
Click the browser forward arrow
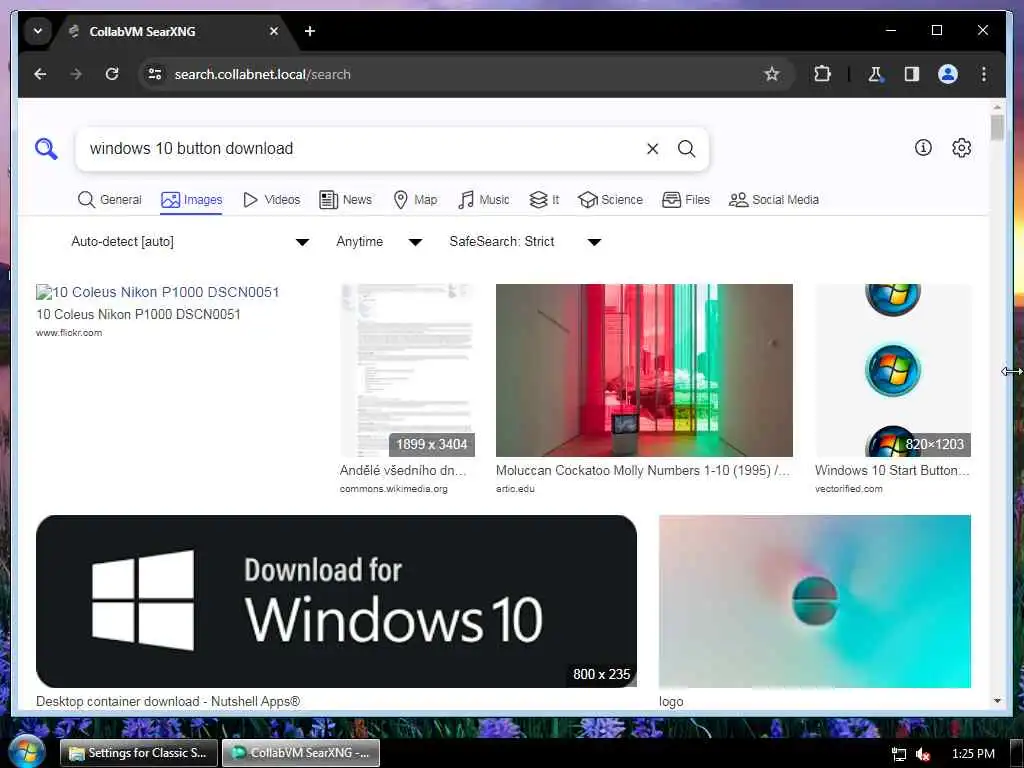[76, 74]
